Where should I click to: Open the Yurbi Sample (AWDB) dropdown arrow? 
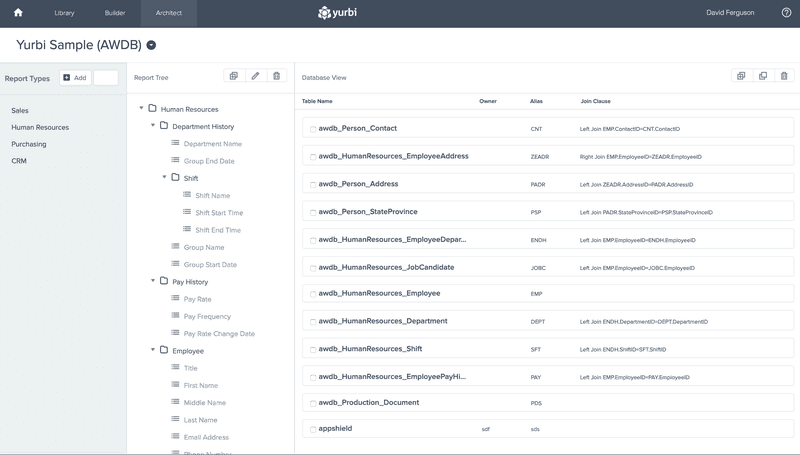tap(151, 45)
